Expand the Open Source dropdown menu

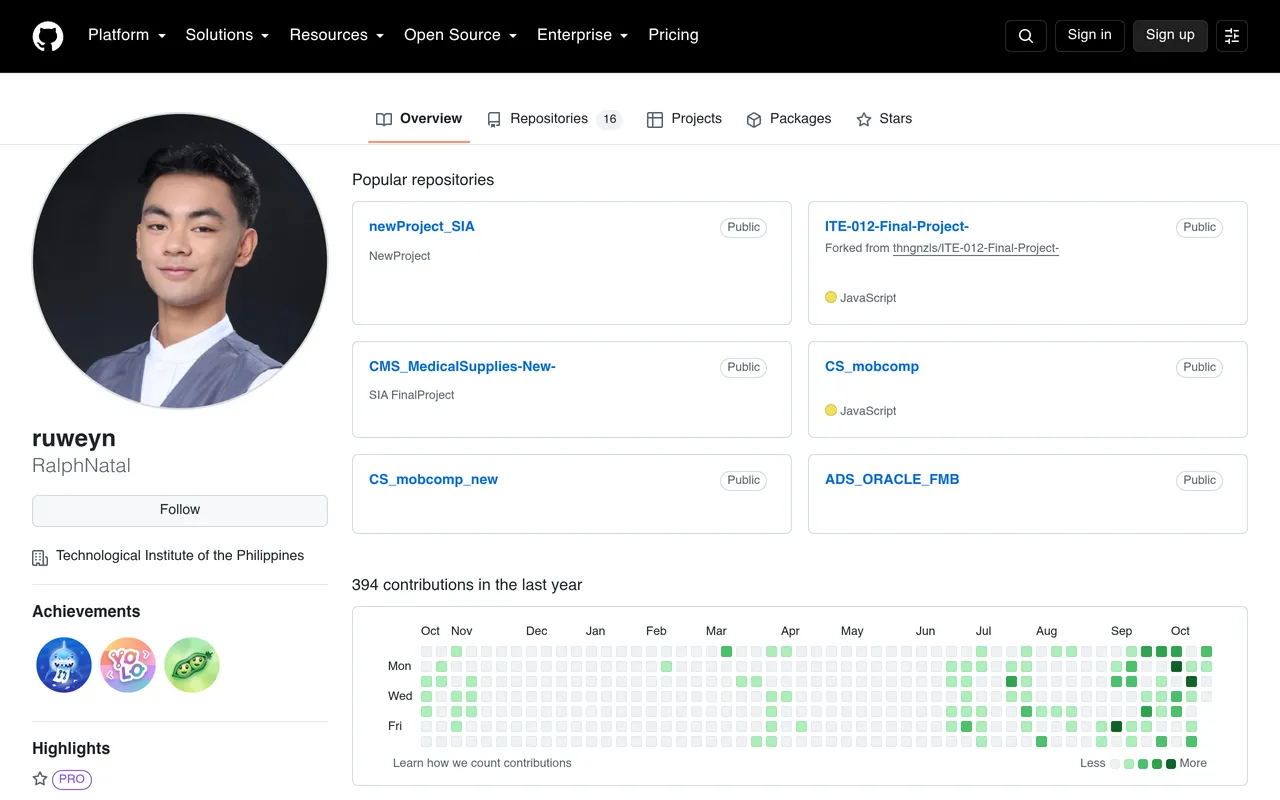point(460,35)
